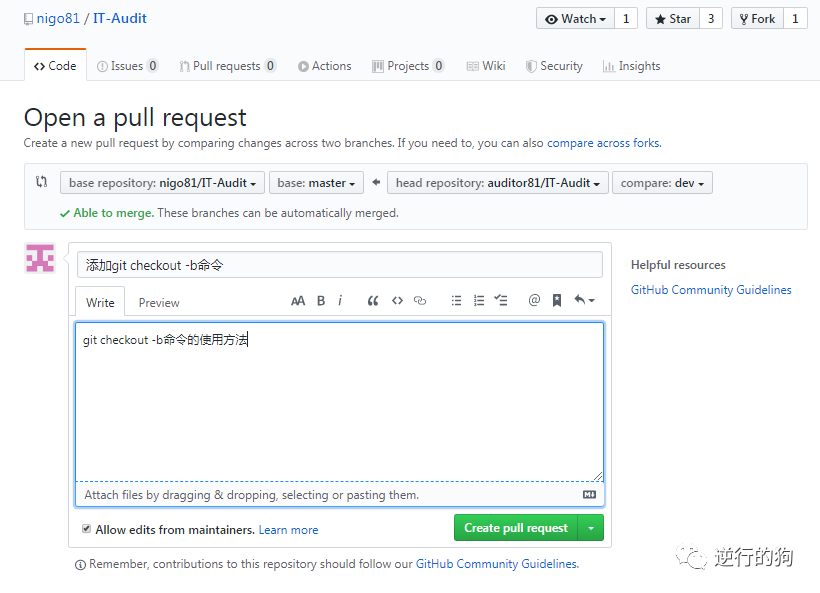View watcher count 1
This screenshot has height=593, width=820.
tap(626, 19)
